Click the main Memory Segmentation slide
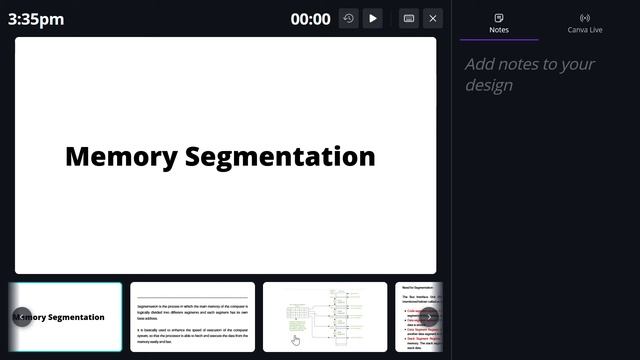The height and width of the screenshot is (360, 640). click(226, 156)
